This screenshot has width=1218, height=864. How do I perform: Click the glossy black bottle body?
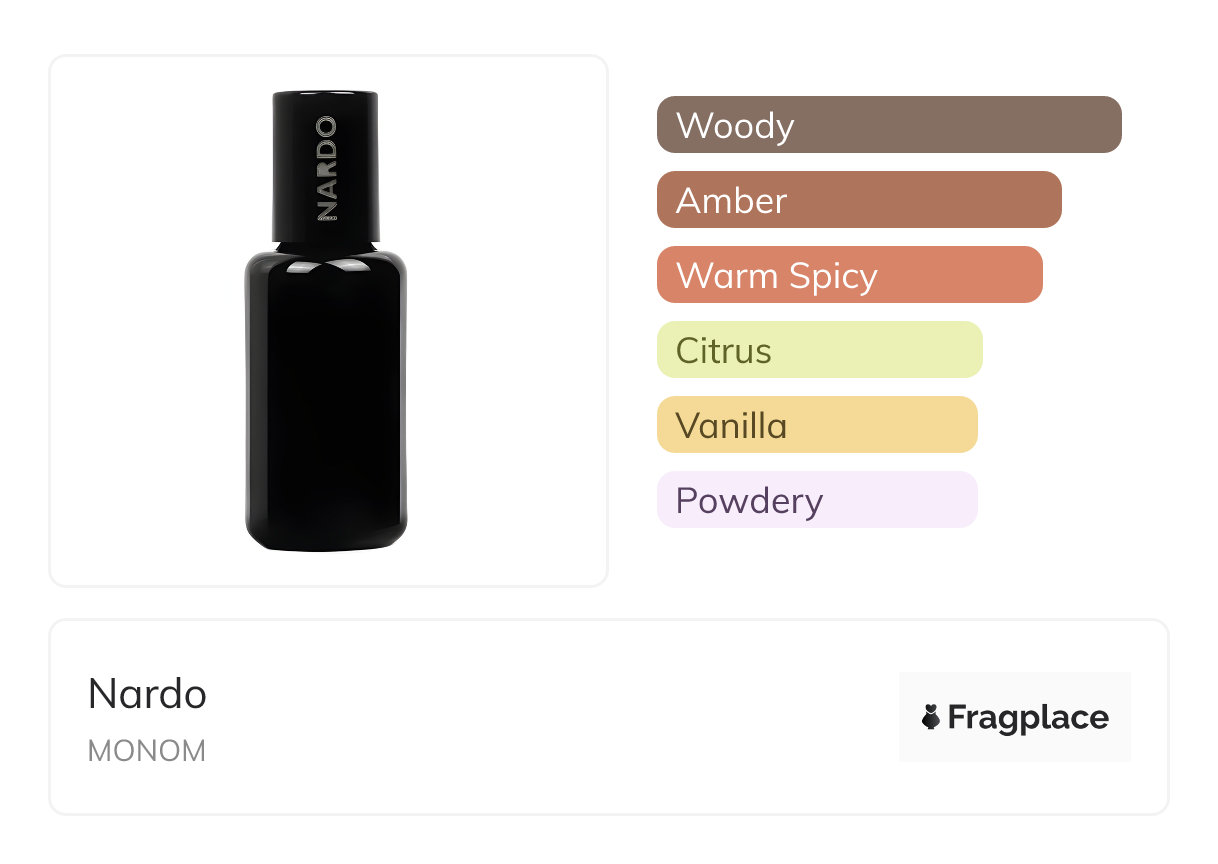(x=326, y=400)
